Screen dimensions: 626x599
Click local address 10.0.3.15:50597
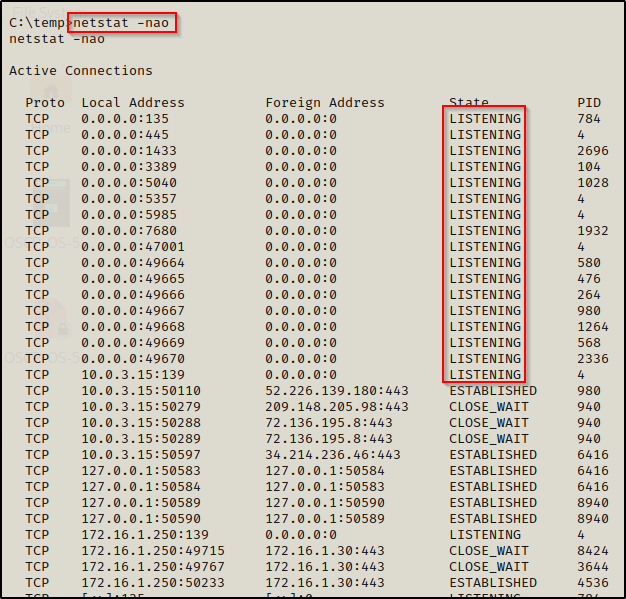tap(141, 454)
